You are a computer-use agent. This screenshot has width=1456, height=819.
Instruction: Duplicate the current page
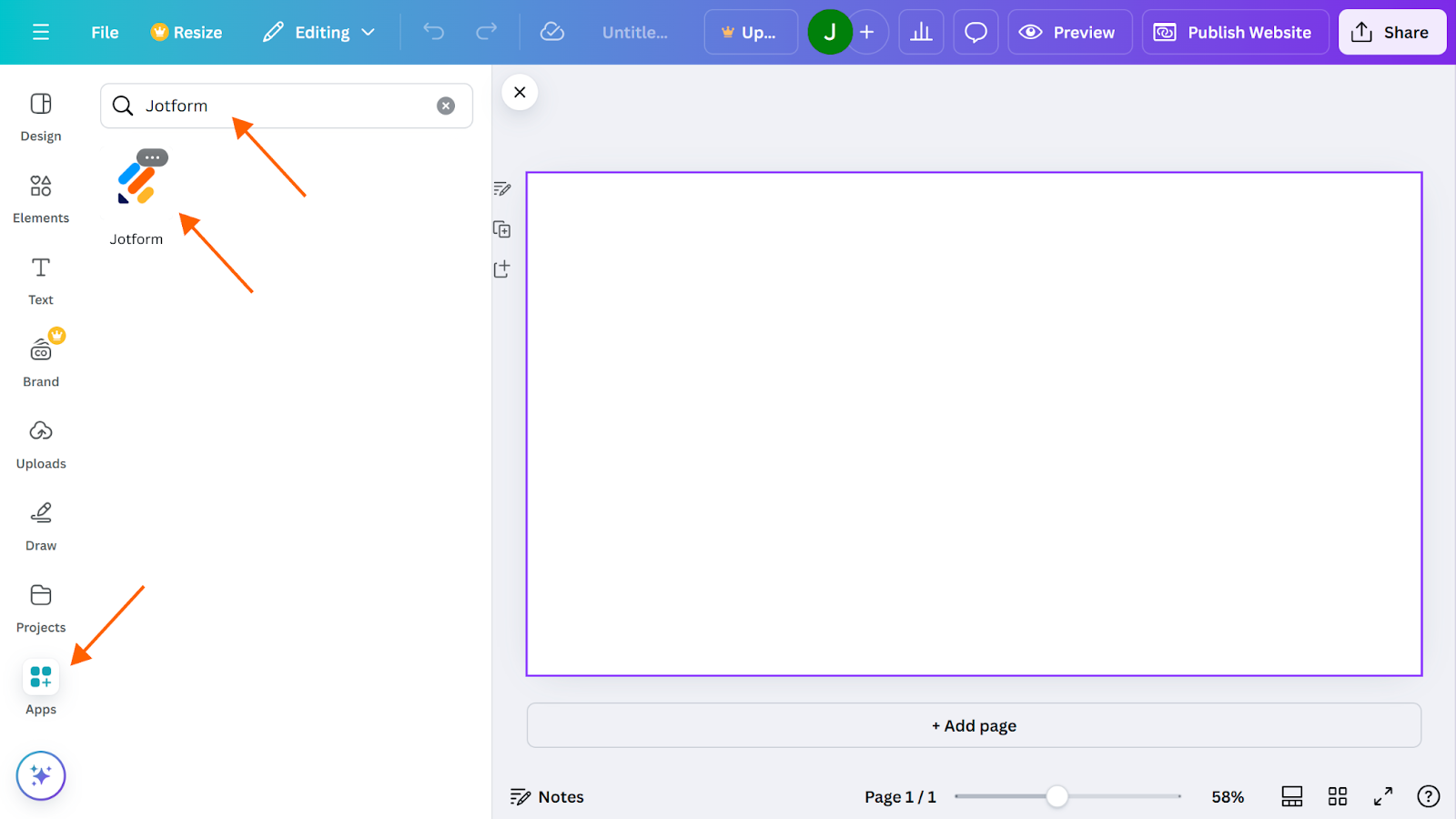501,228
